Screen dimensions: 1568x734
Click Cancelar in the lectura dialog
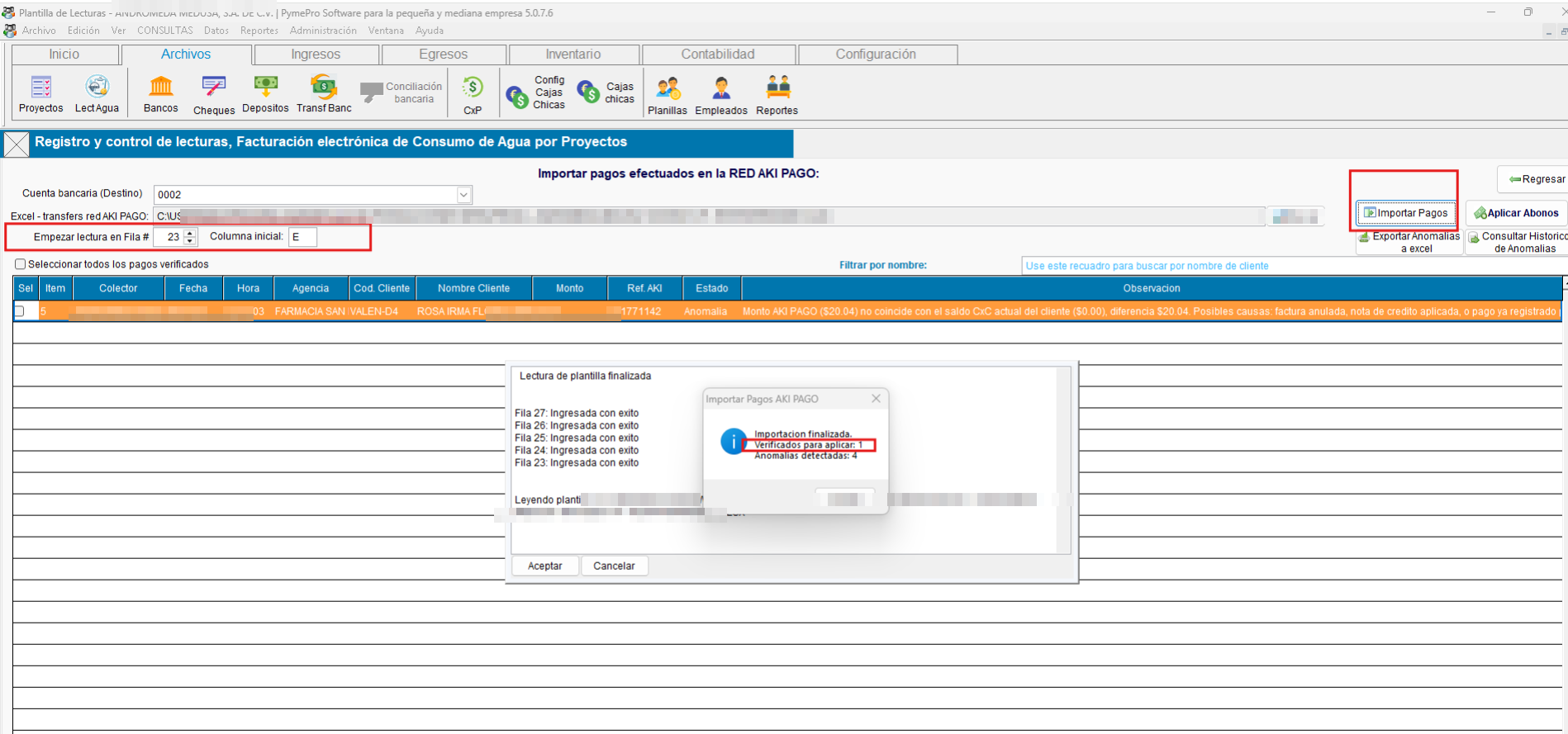click(614, 566)
